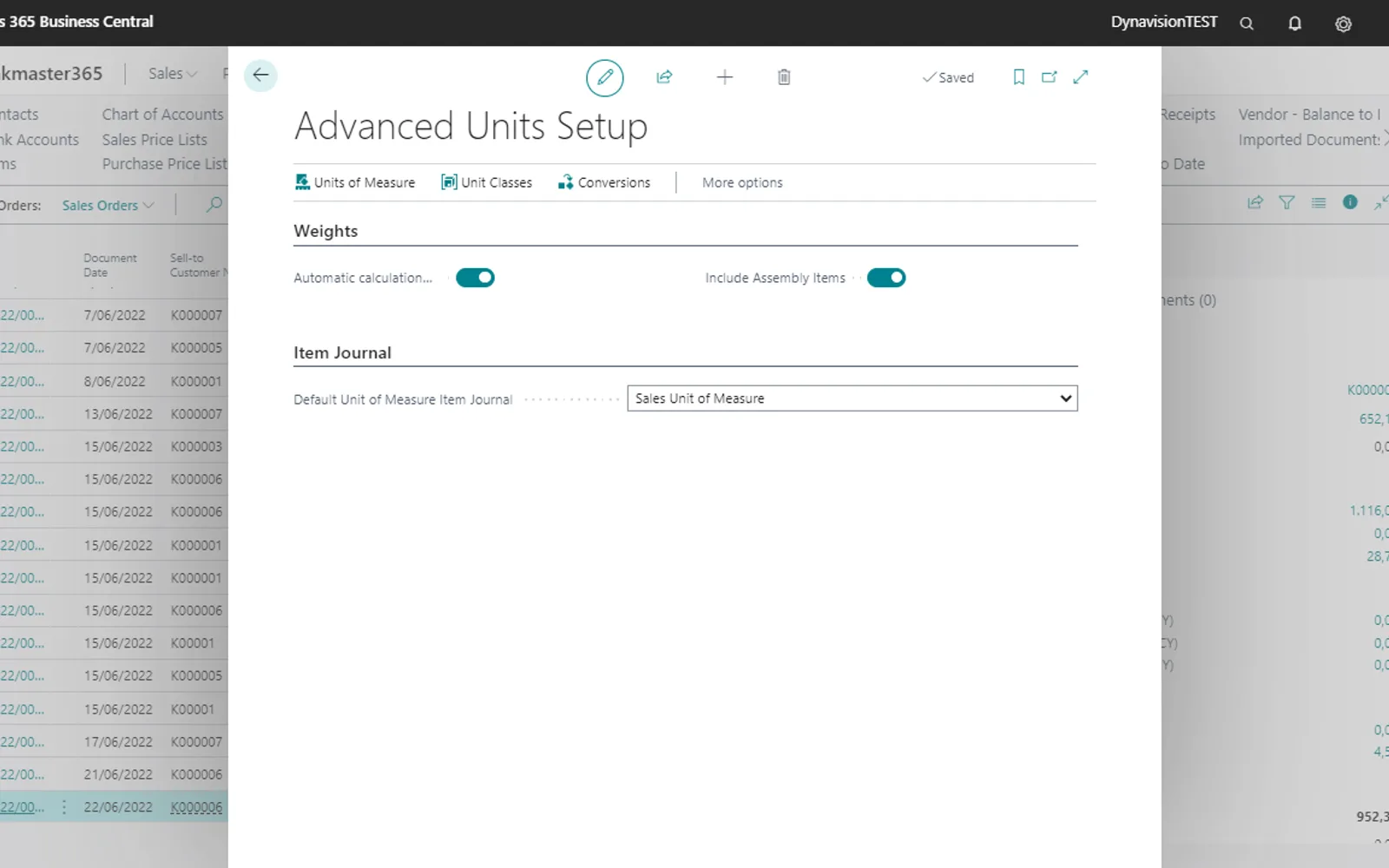This screenshot has width=1389, height=868.
Task: Open Chart of Accounts link
Action: (163, 115)
